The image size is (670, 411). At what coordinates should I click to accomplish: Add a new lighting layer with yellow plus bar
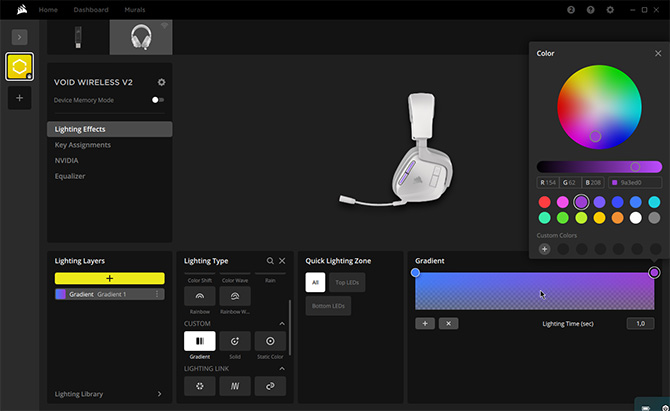coord(110,278)
